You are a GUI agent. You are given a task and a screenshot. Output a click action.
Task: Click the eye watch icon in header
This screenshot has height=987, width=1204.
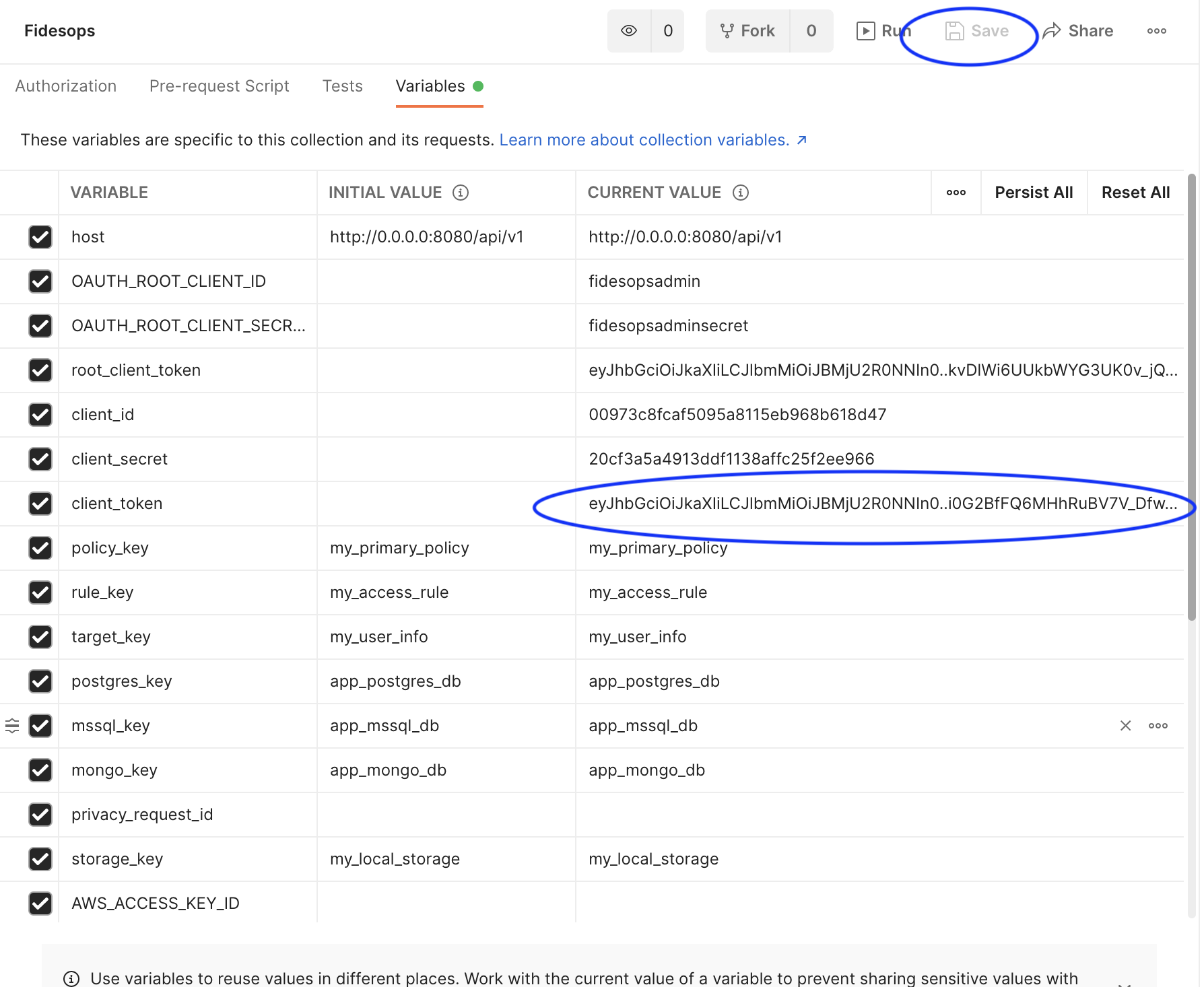click(628, 31)
